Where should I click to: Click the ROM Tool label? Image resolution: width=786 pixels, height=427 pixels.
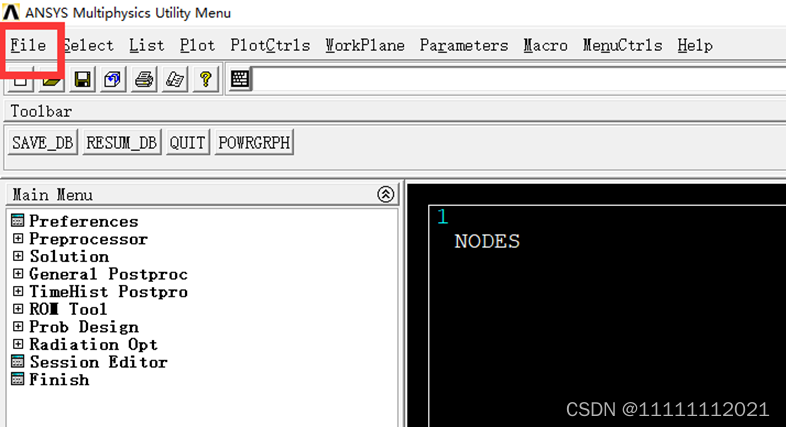click(68, 309)
